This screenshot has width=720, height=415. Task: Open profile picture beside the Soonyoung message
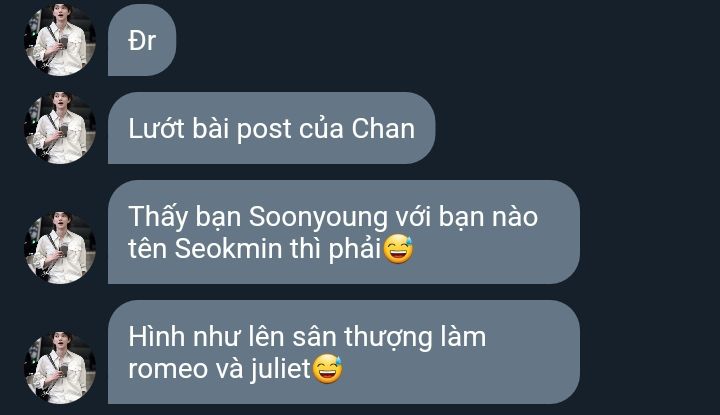pyautogui.click(x=60, y=248)
